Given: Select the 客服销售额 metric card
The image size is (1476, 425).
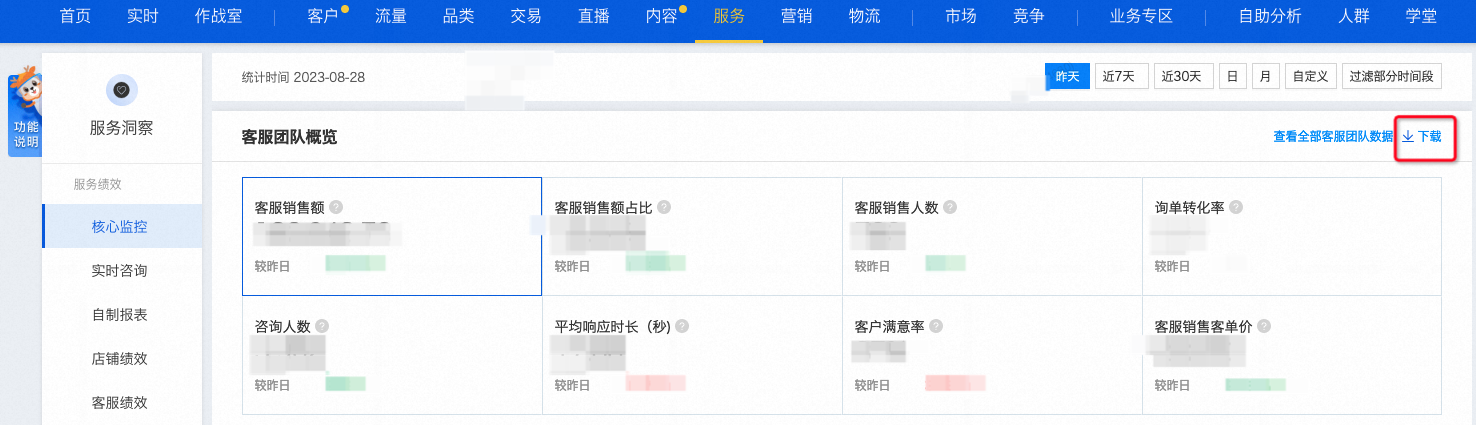Looking at the screenshot, I should [x=392, y=236].
